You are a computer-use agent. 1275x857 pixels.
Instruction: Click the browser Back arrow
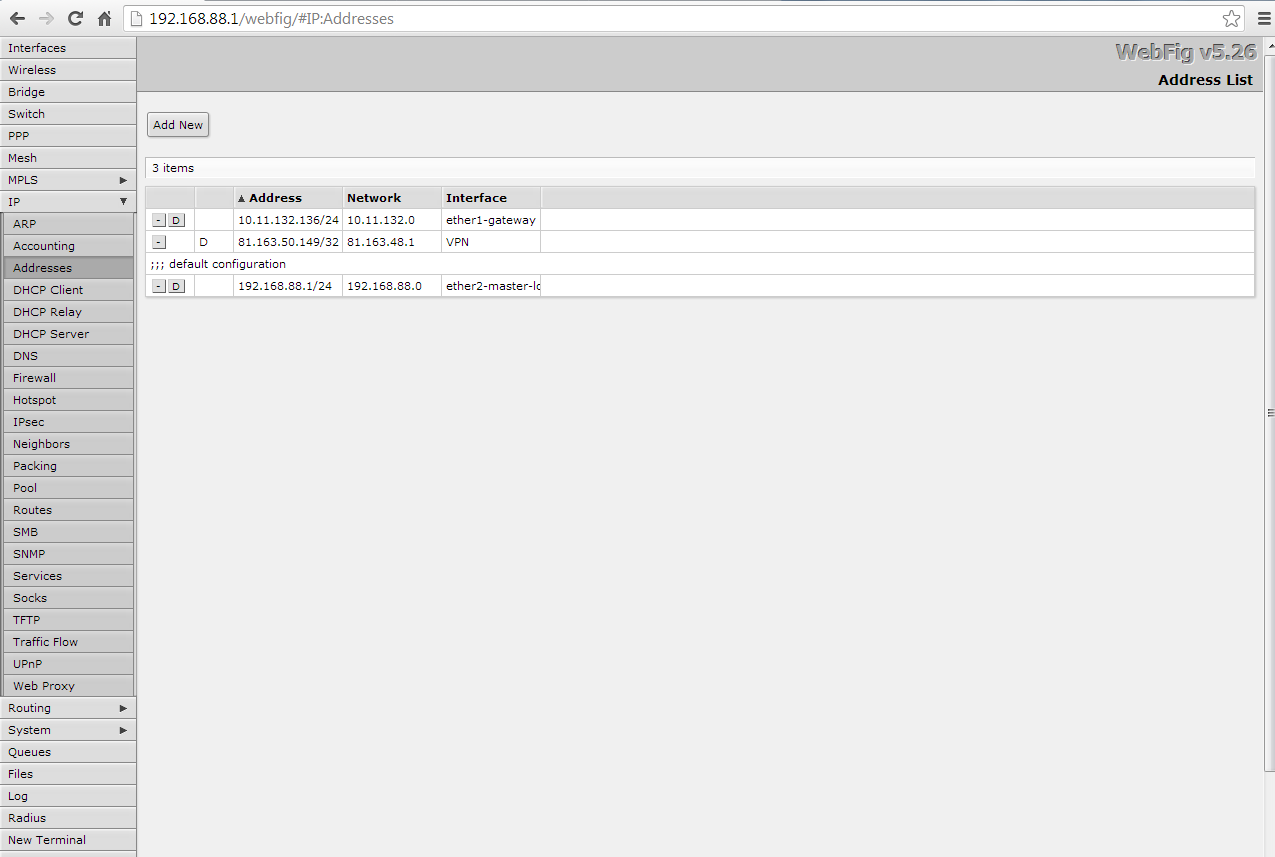click(x=17, y=18)
